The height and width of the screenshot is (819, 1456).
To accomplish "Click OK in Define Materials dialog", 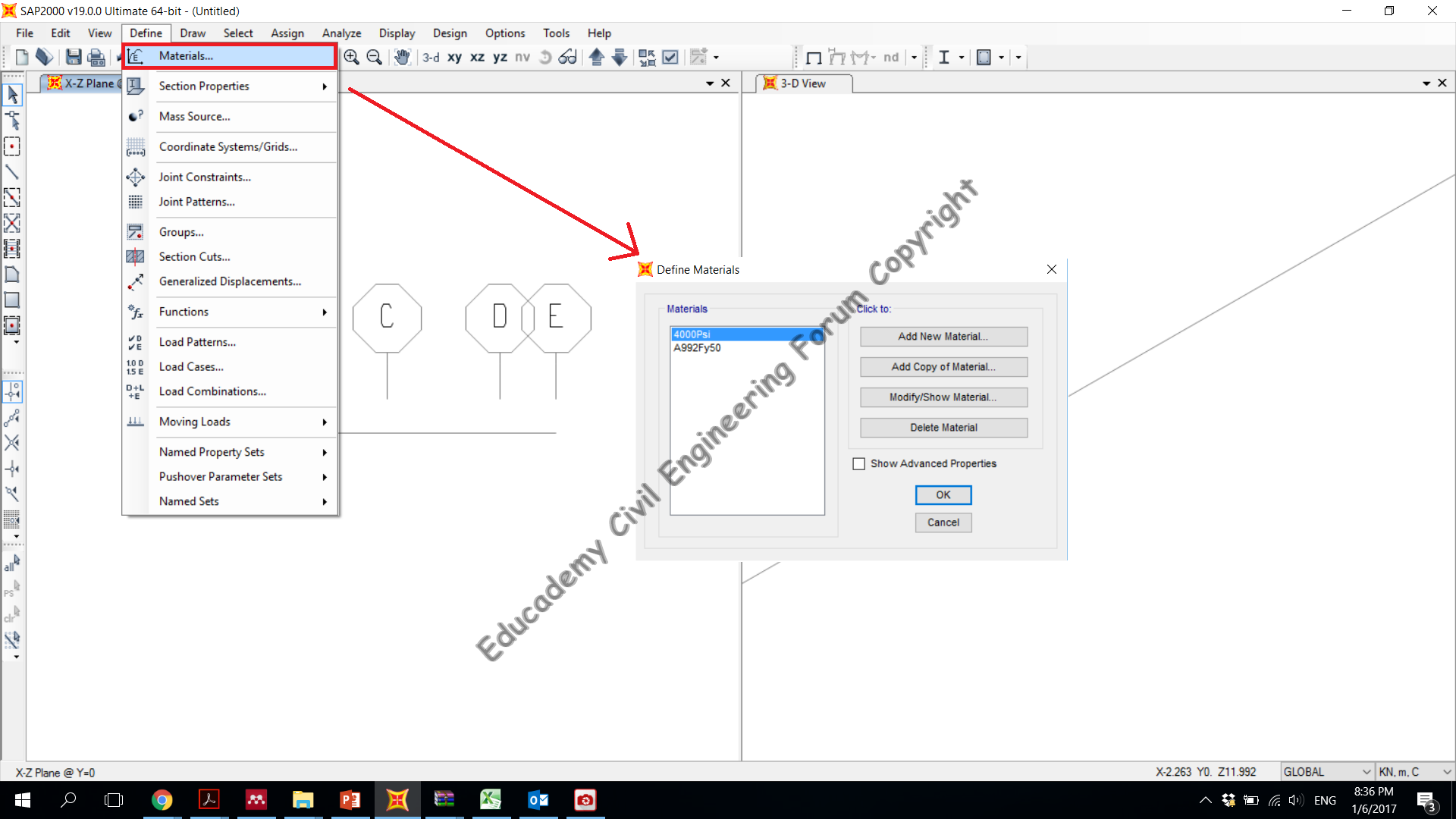I will tap(943, 494).
